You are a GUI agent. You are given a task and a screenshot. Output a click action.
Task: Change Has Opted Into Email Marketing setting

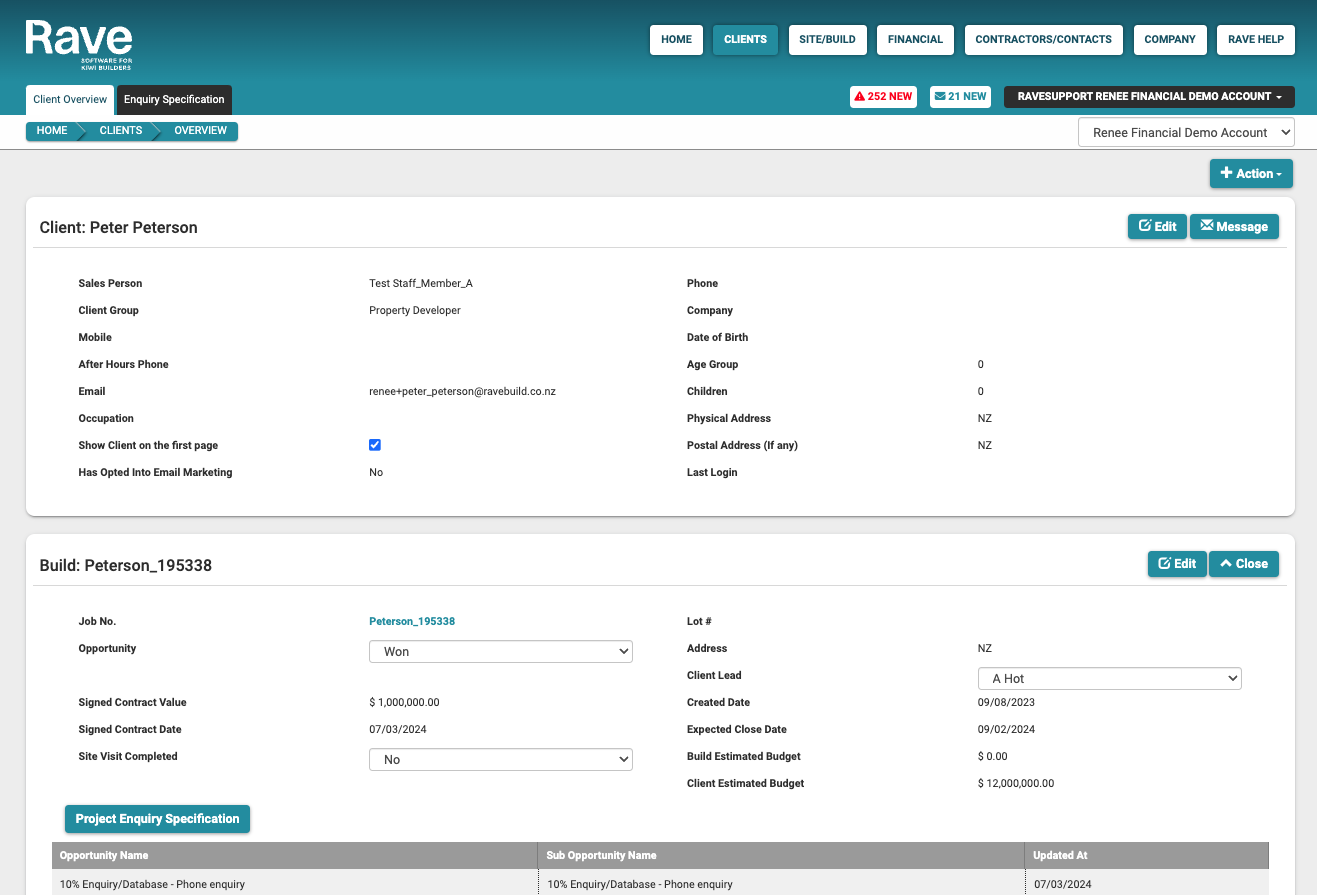click(376, 472)
